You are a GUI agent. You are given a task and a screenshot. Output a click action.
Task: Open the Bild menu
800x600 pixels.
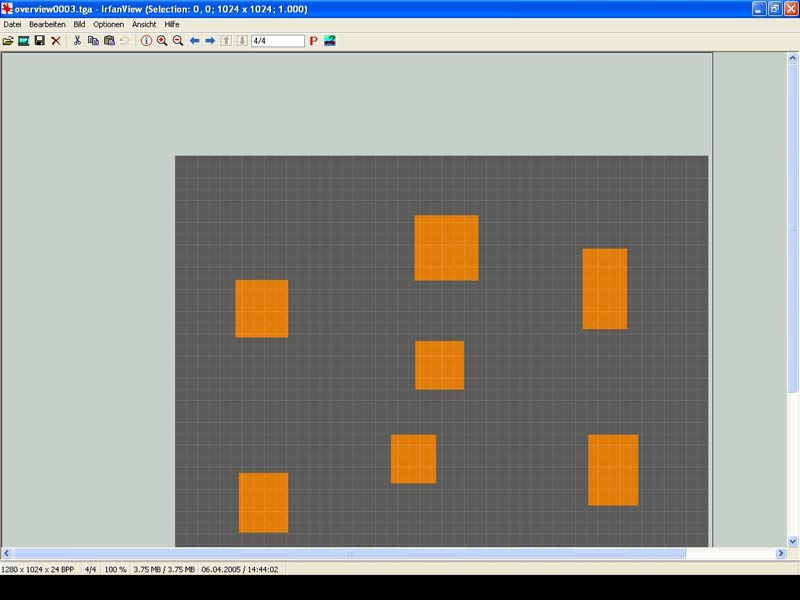click(79, 24)
